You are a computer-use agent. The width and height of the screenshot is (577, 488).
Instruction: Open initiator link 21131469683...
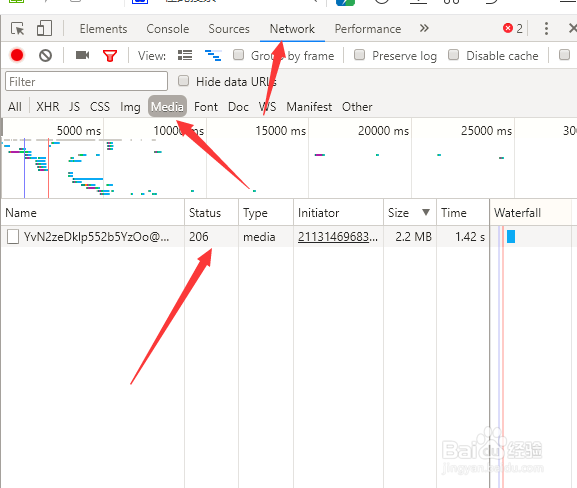pyautogui.click(x=337, y=237)
